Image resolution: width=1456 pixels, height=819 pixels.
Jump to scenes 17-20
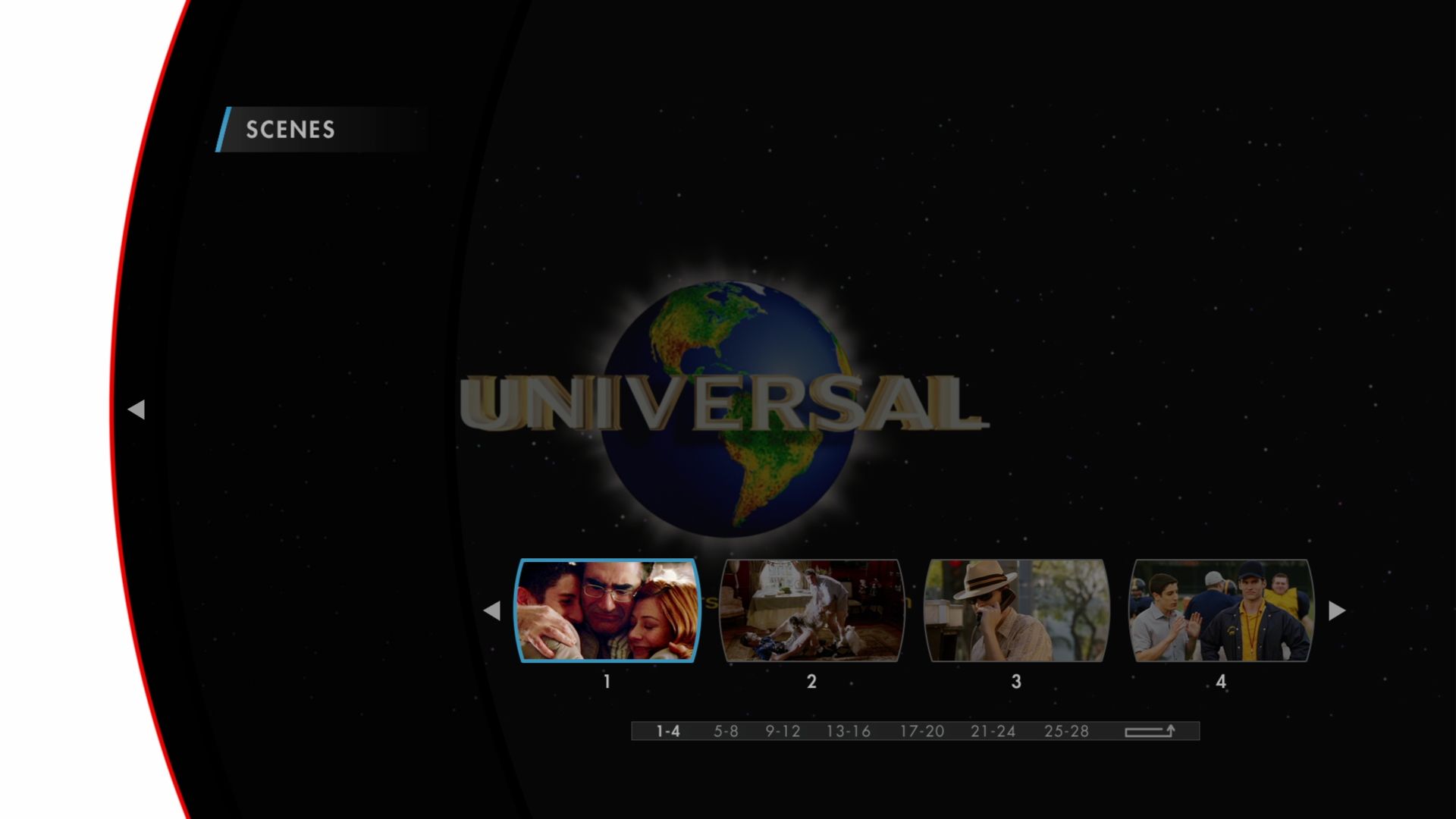click(922, 731)
